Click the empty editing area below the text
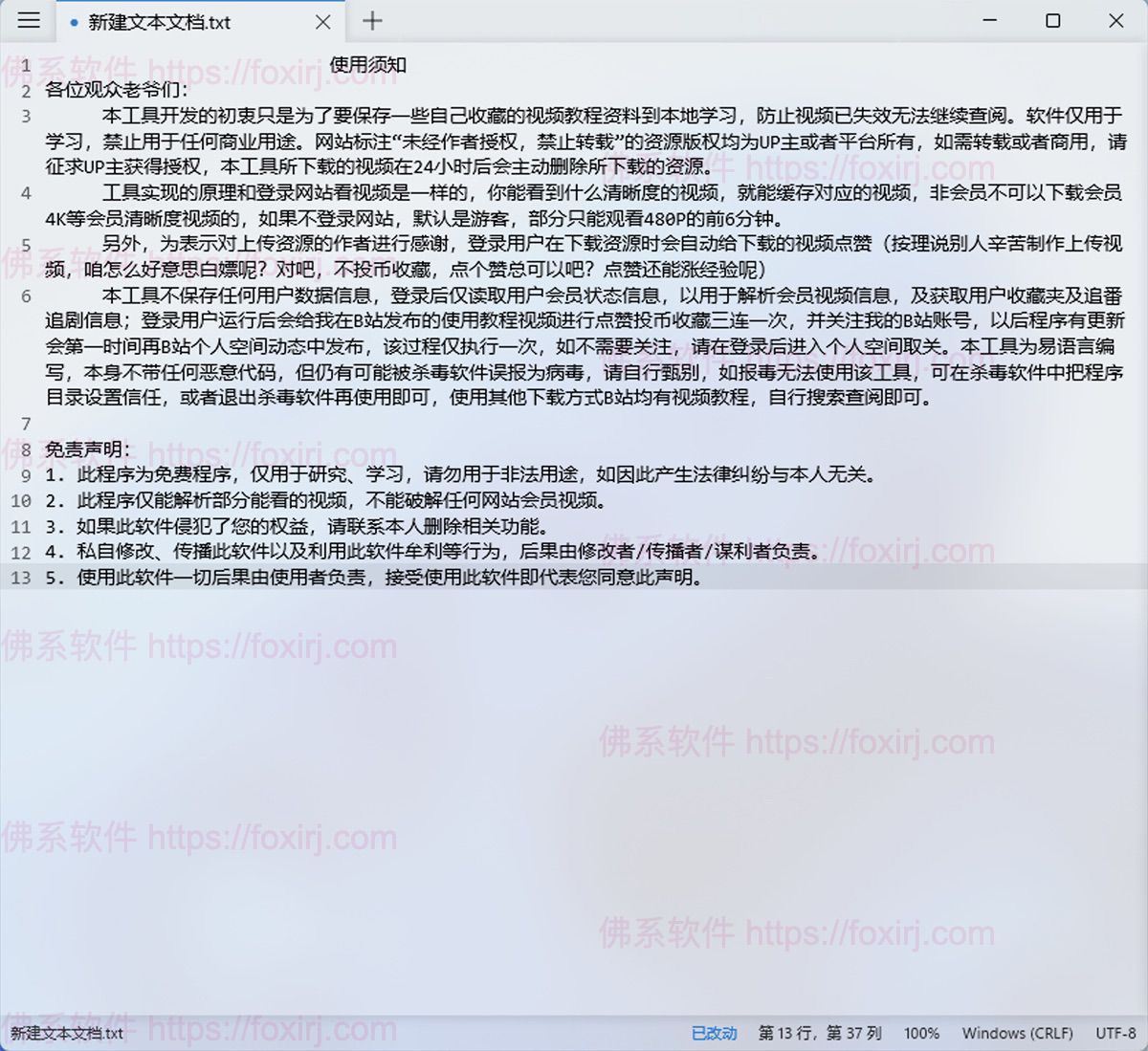Image resolution: width=1148 pixels, height=1051 pixels. [x=574, y=765]
